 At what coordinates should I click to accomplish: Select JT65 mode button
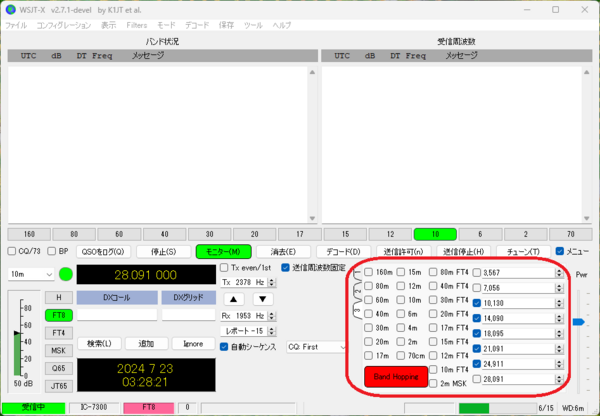click(x=59, y=386)
